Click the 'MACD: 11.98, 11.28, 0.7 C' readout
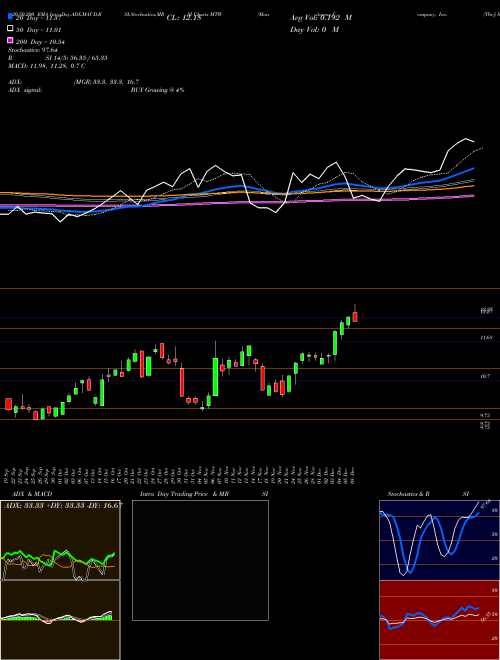500x660 pixels. pyautogui.click(x=47, y=66)
